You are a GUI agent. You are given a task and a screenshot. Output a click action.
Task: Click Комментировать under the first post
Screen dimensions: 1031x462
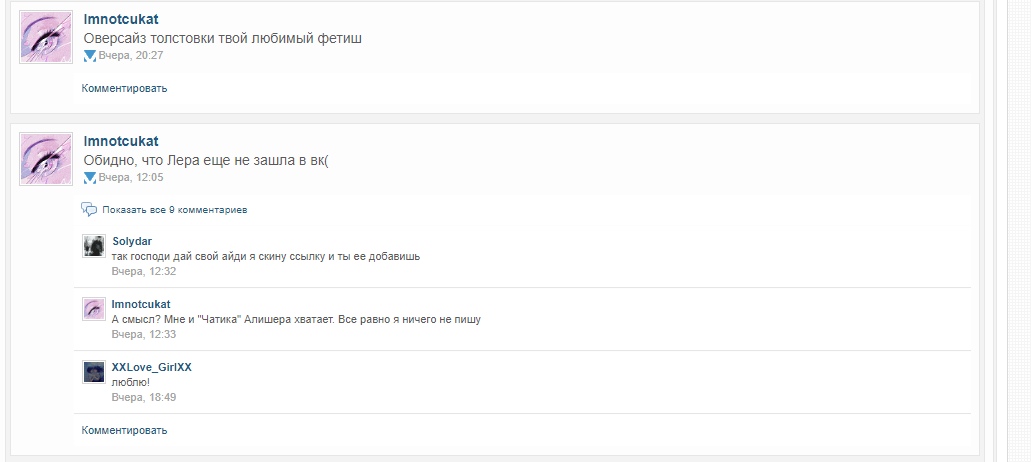click(124, 88)
